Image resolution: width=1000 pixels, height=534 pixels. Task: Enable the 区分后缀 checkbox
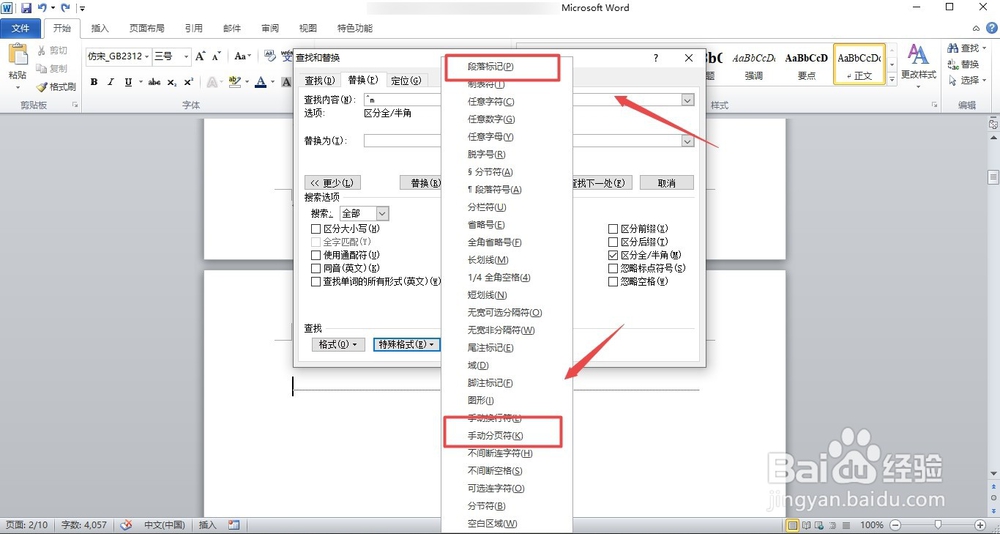tap(613, 242)
